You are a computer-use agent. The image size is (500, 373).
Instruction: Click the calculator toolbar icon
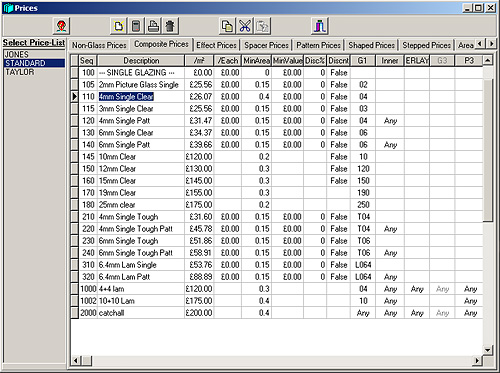tap(136, 26)
